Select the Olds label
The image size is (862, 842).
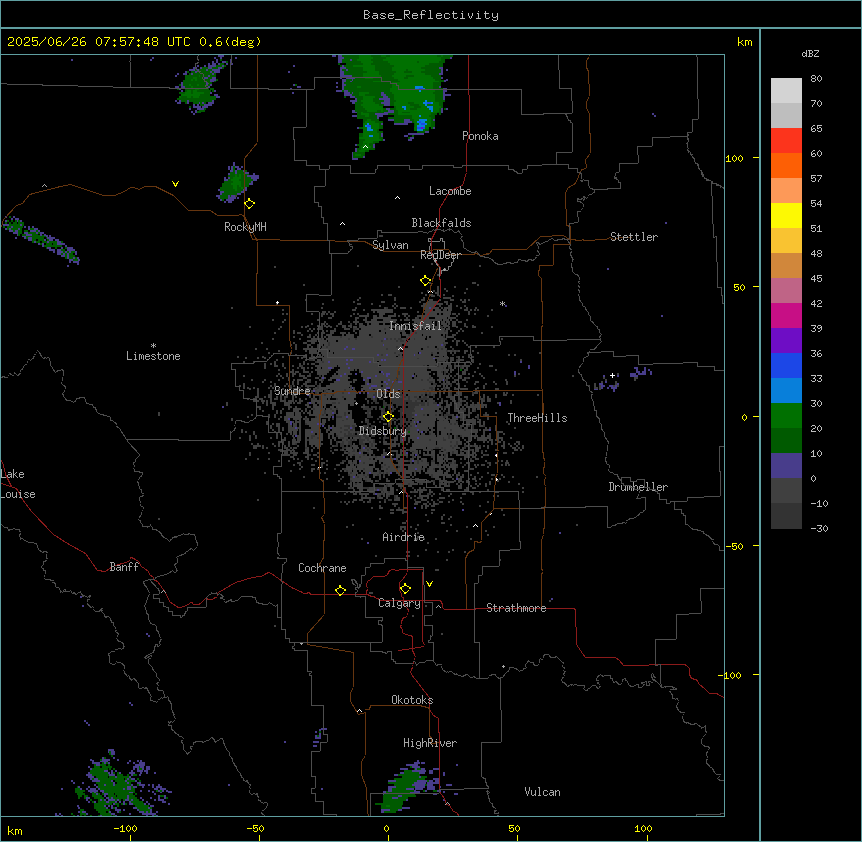(388, 394)
